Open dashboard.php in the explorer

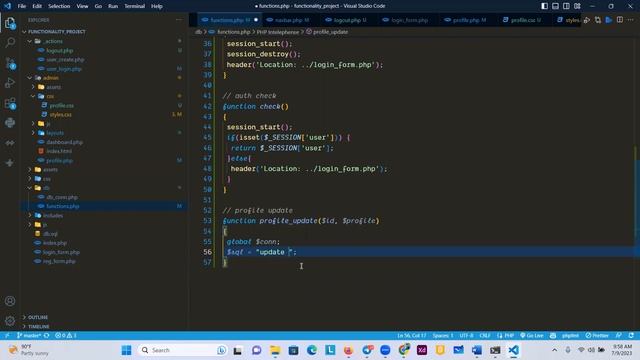coord(64,142)
